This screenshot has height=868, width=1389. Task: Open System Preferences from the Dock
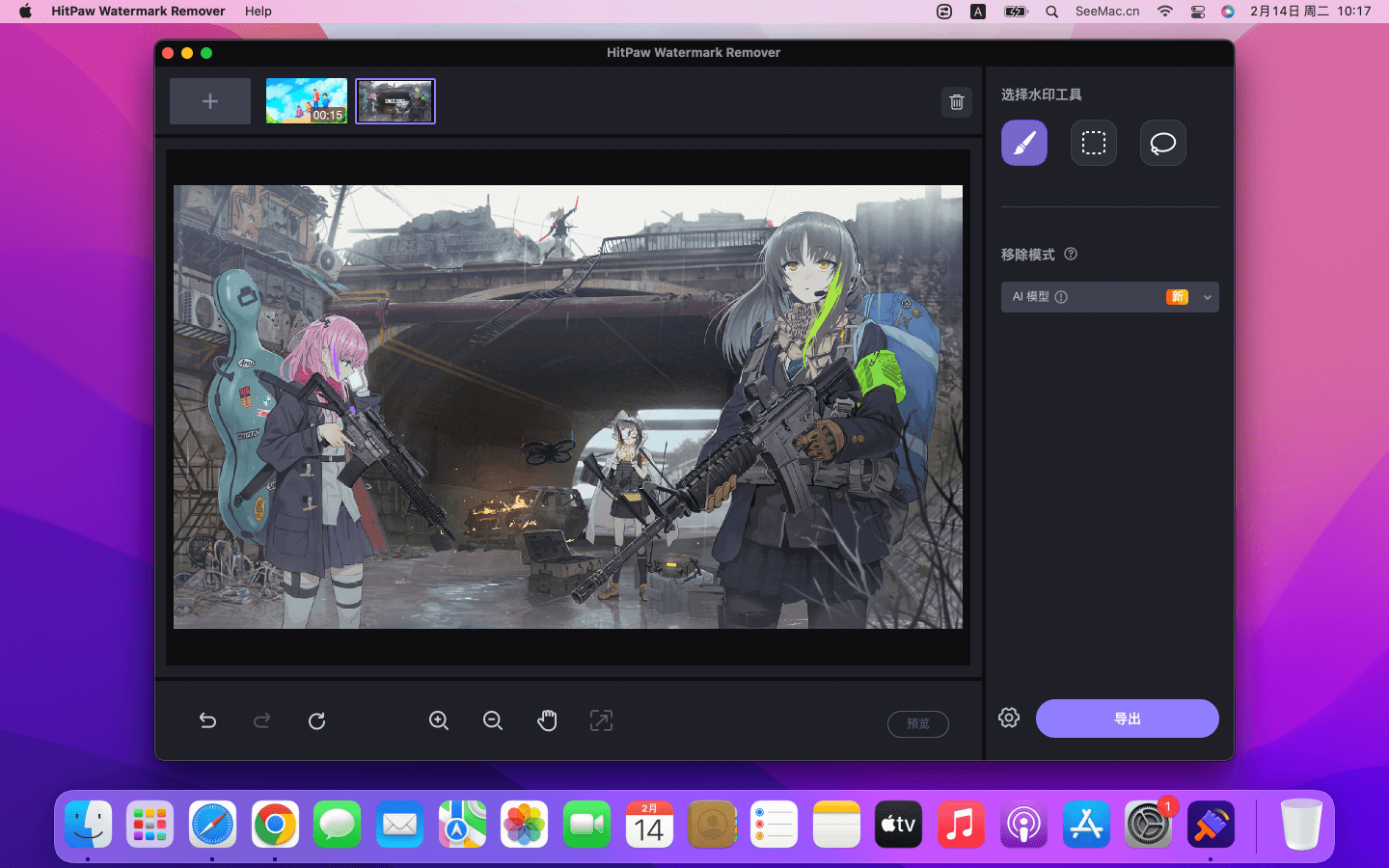coord(1148,825)
